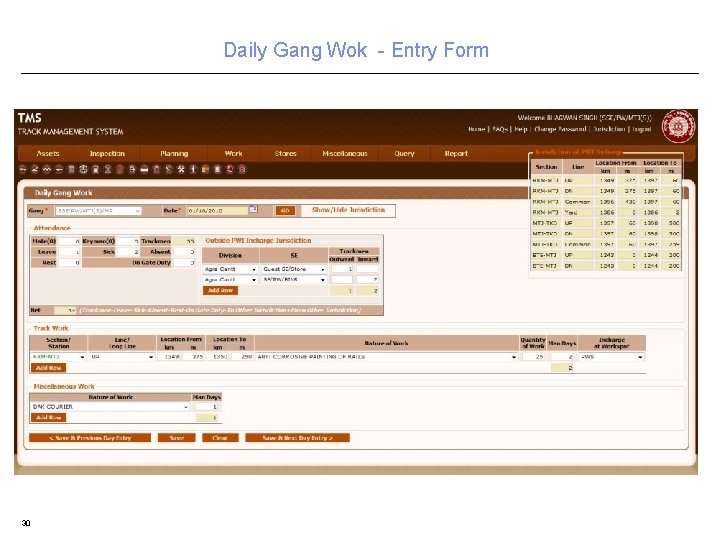The height and width of the screenshot is (540, 720).
Task: Click the Indian Railways emblem logo
Action: coord(678,126)
